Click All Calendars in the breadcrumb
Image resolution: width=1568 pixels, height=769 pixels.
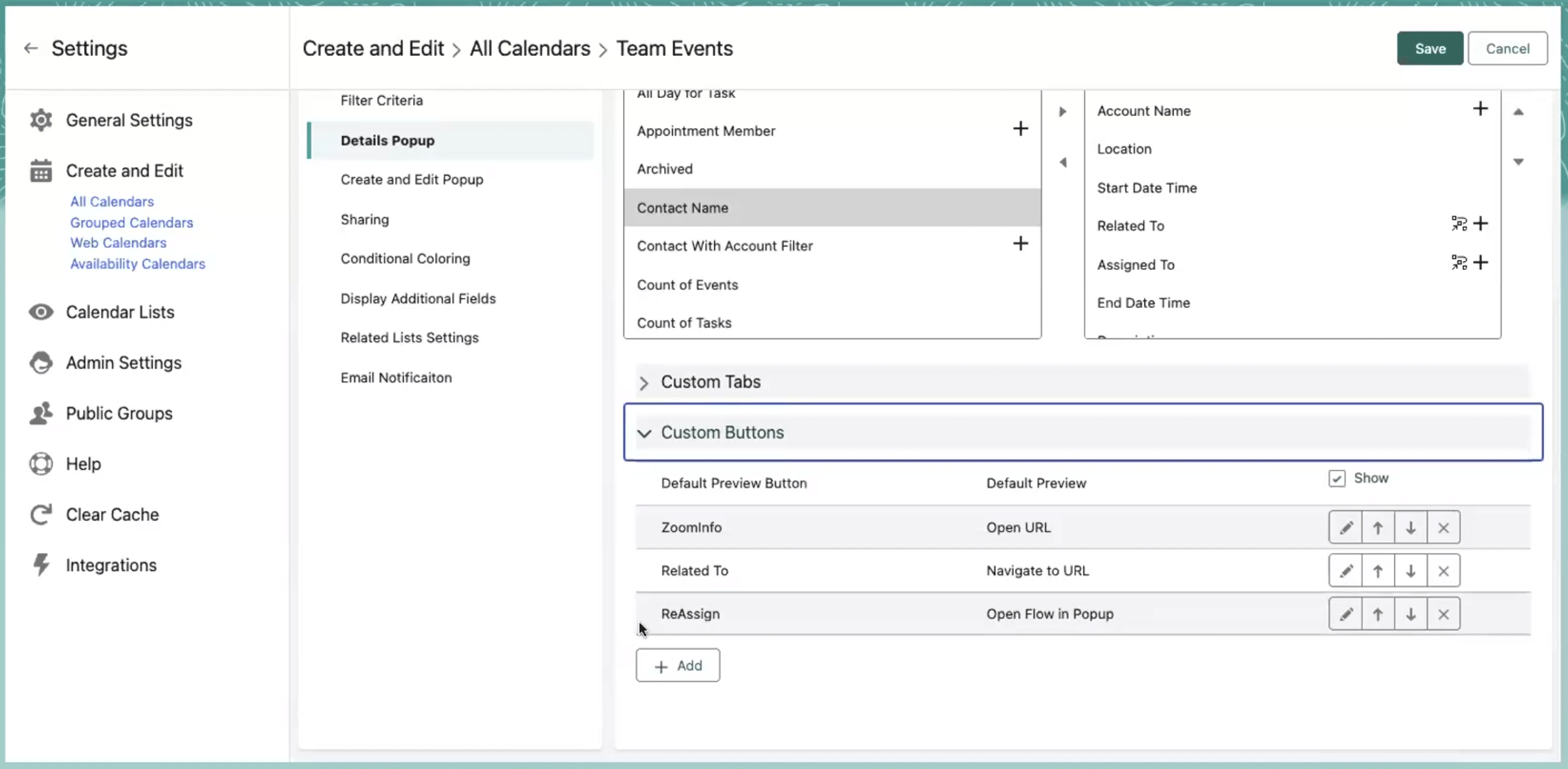(x=530, y=48)
